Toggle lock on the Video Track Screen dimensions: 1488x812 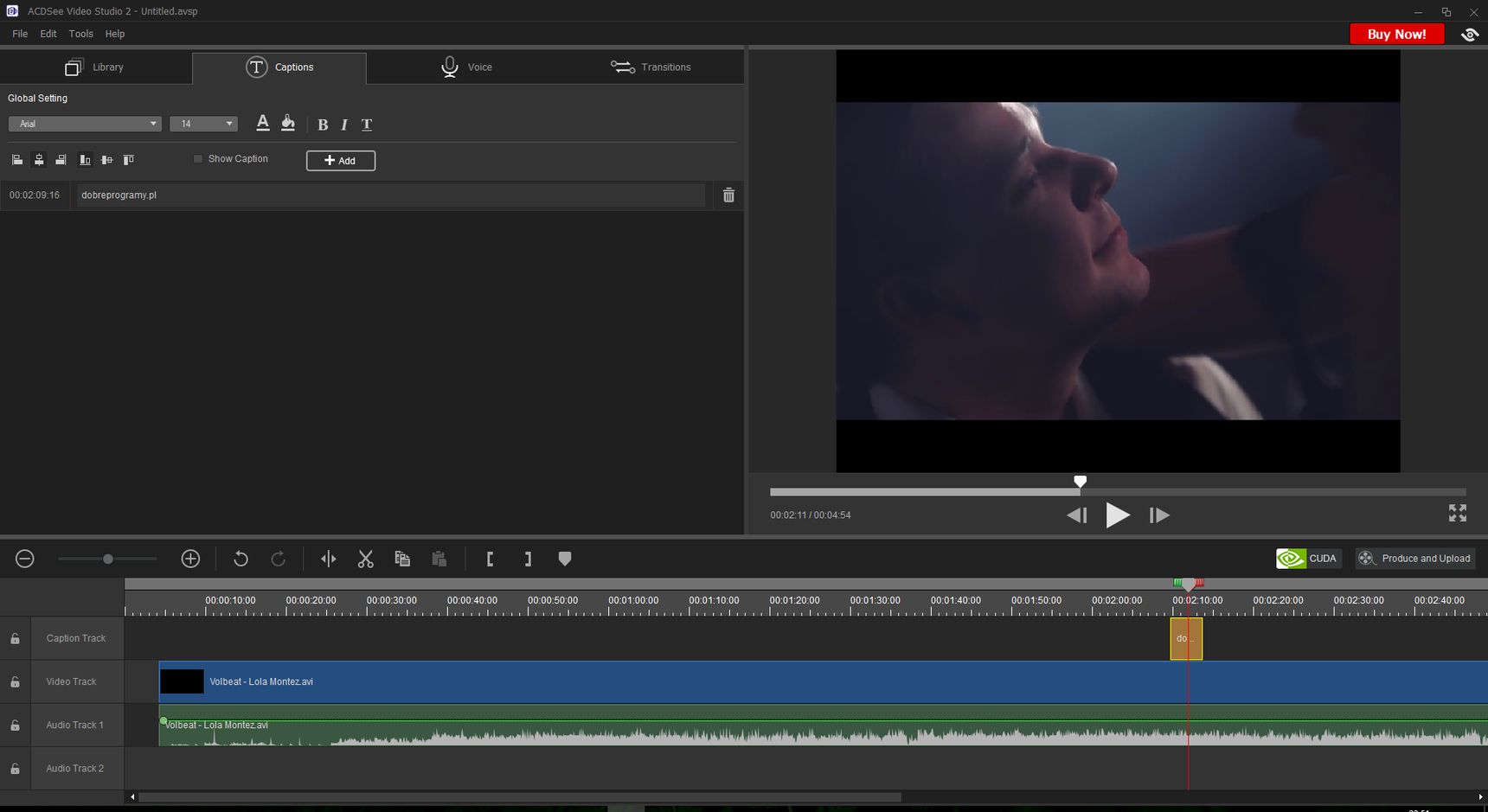[x=15, y=682]
